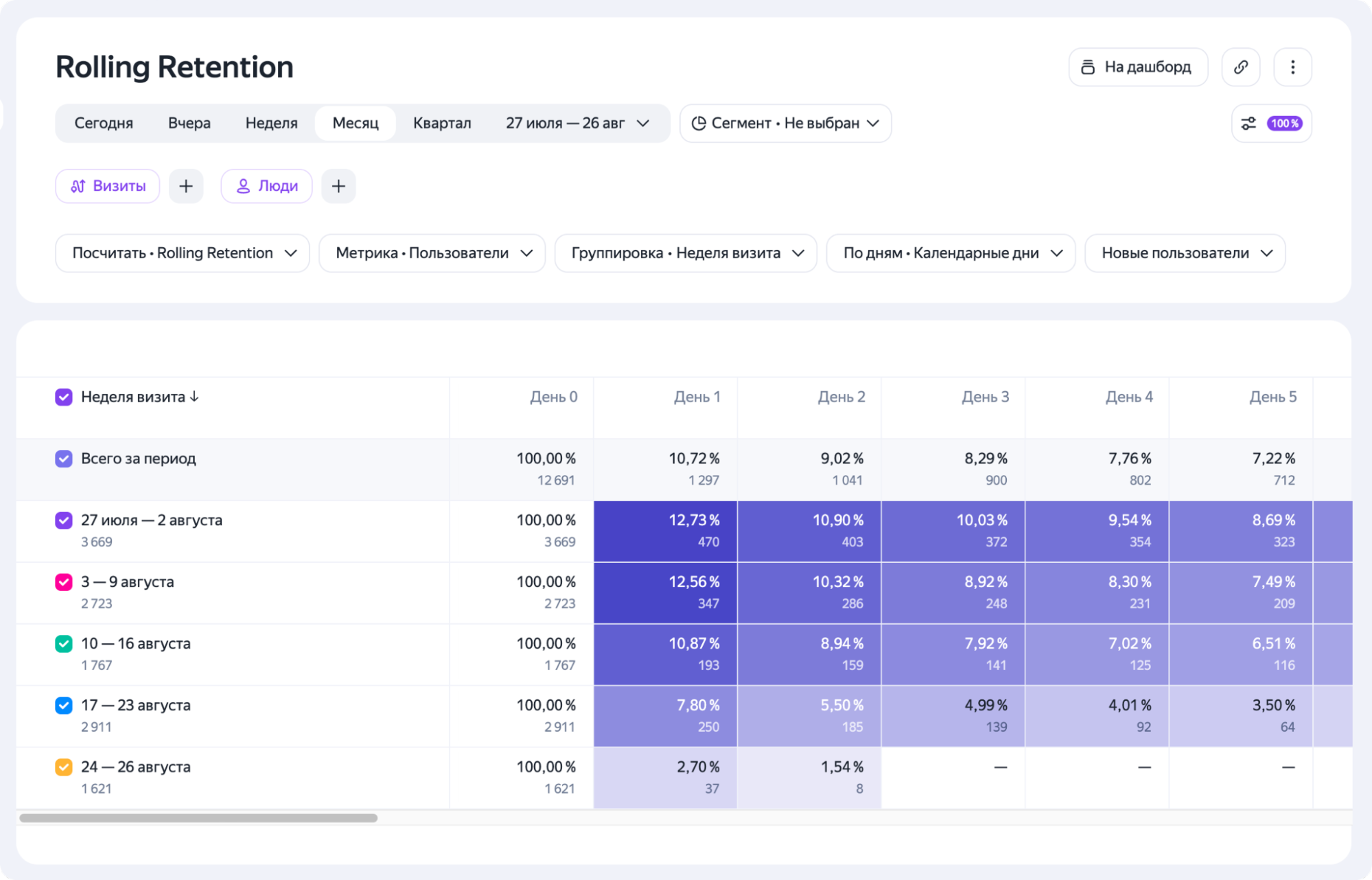Click the Люди person filter button
This screenshot has width=1372, height=880.
point(266,186)
